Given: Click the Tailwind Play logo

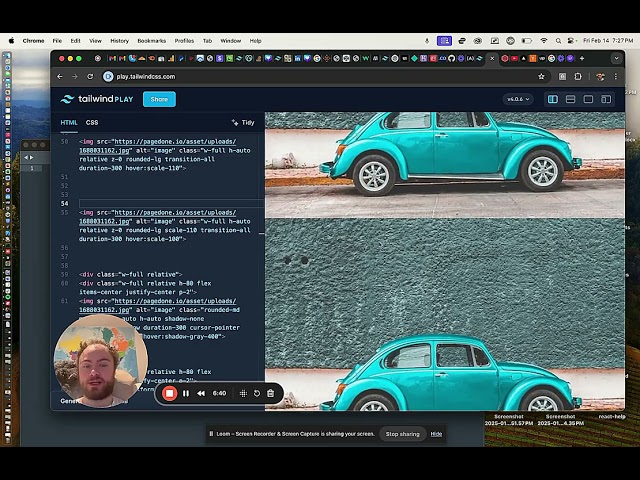Looking at the screenshot, I should coord(97,99).
